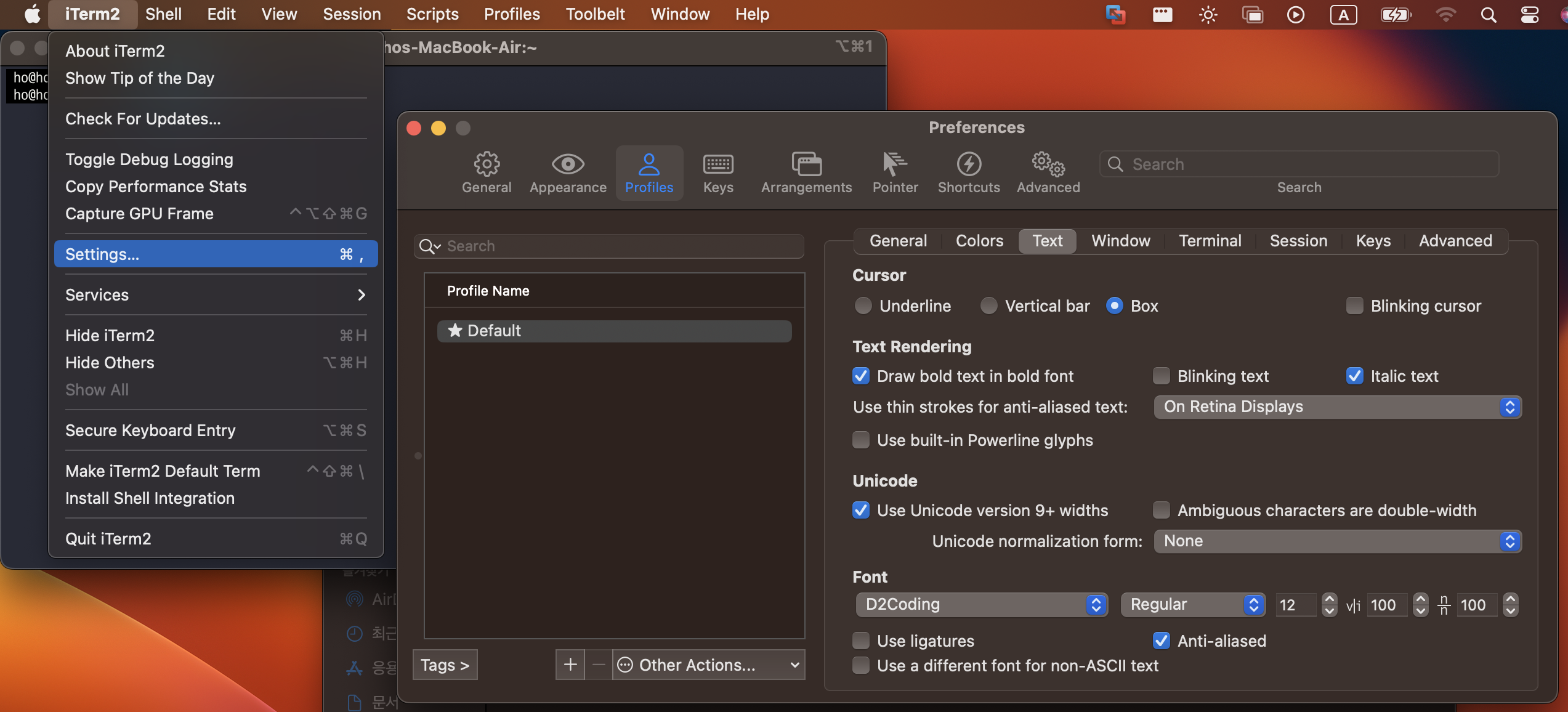
Task: Choose Settings… from iTerm2 menu
Action: pyautogui.click(x=216, y=254)
